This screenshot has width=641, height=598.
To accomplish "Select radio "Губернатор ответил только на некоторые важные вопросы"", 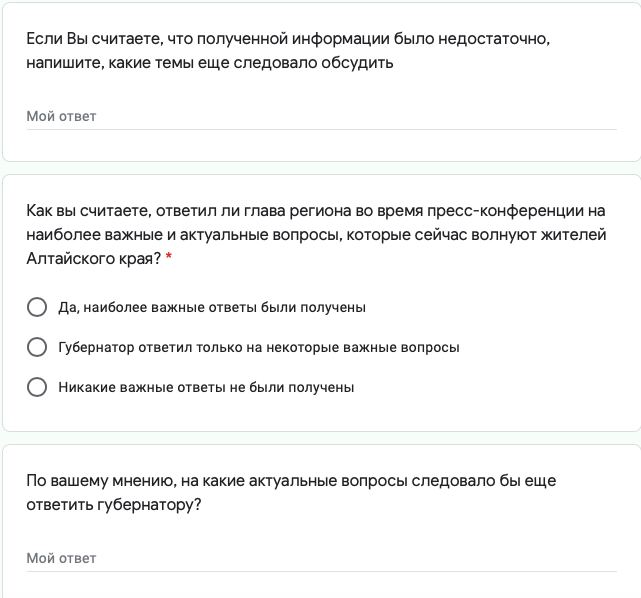I will [37, 347].
